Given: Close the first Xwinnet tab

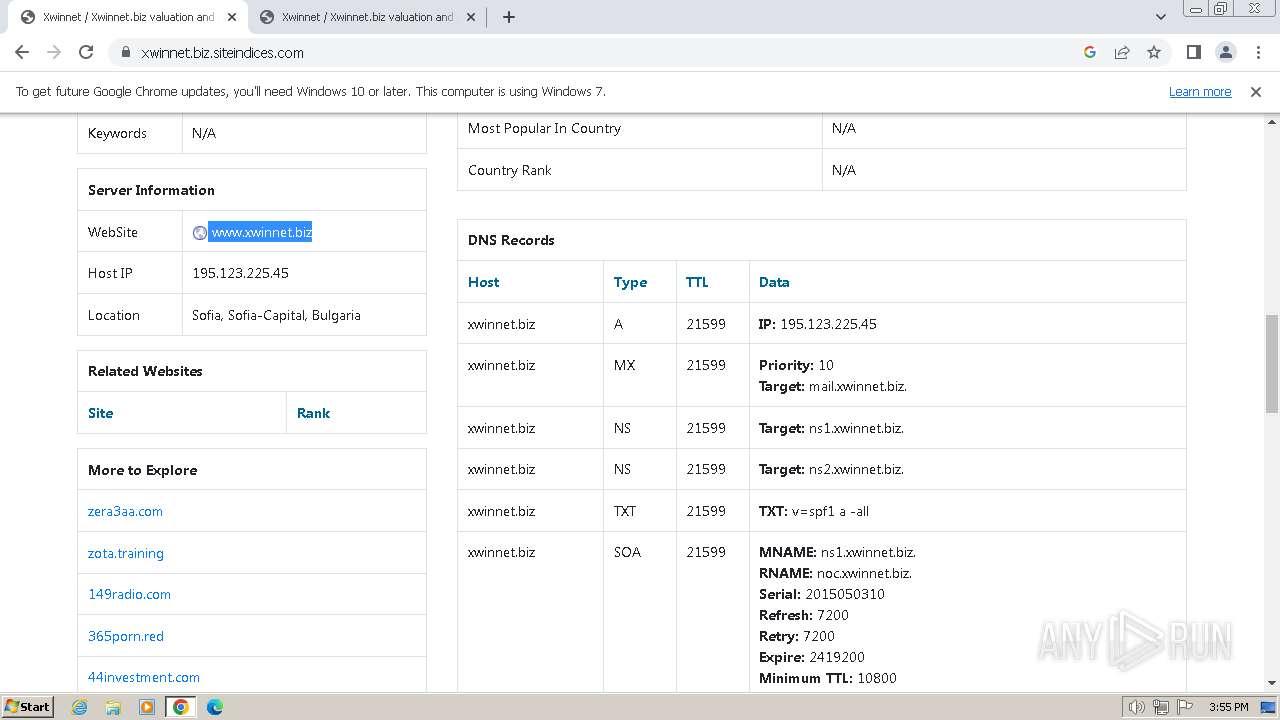Looking at the screenshot, I should click(231, 17).
